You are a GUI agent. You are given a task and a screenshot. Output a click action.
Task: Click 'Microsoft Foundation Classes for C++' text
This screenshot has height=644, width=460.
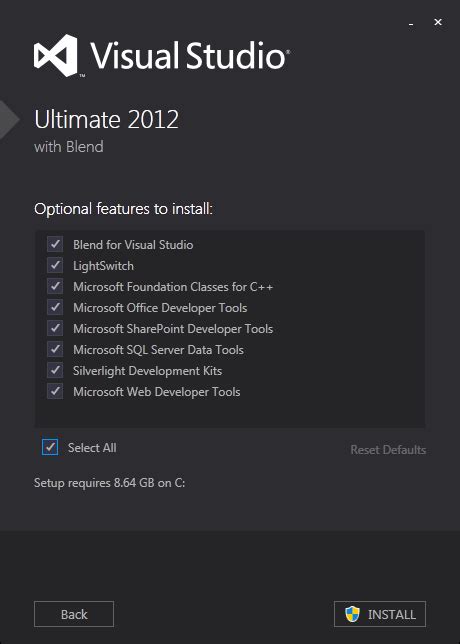click(x=173, y=287)
